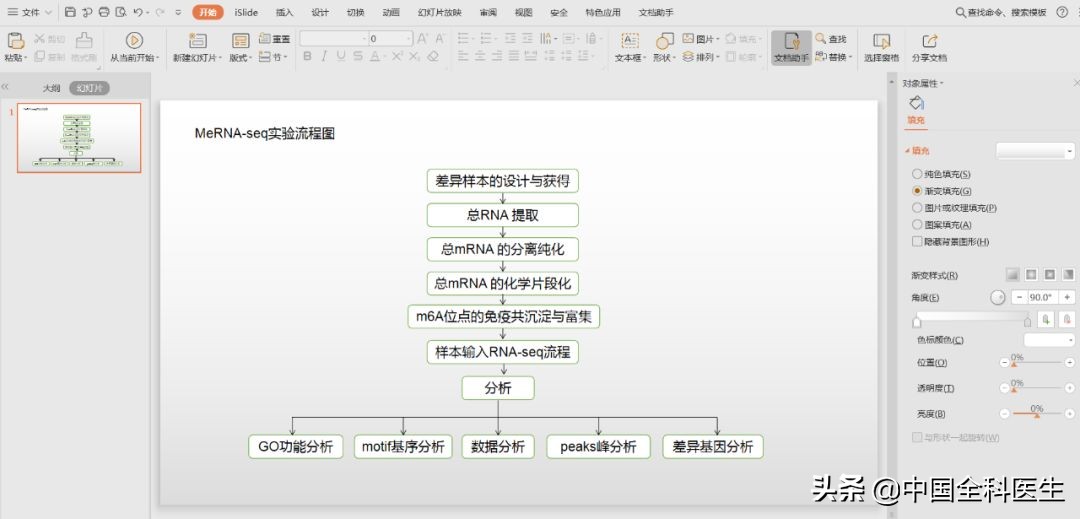Click Share Document (分享文档) icon
The width and height of the screenshot is (1080, 519).
(x=929, y=41)
